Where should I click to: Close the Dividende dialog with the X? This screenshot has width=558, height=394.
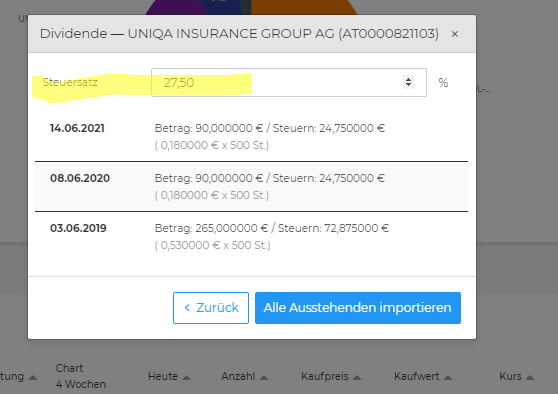pos(454,34)
